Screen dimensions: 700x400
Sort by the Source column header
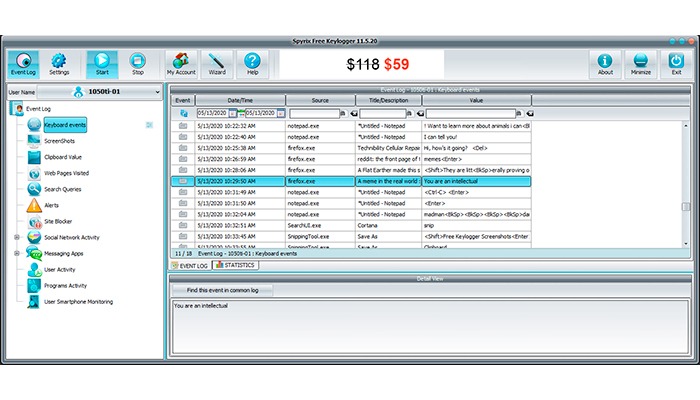coord(320,100)
